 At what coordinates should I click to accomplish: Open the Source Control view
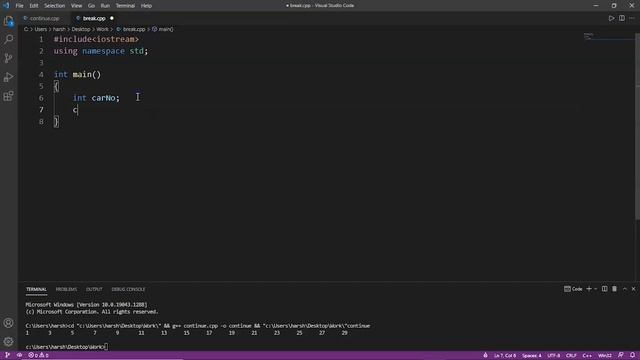(x=9, y=58)
